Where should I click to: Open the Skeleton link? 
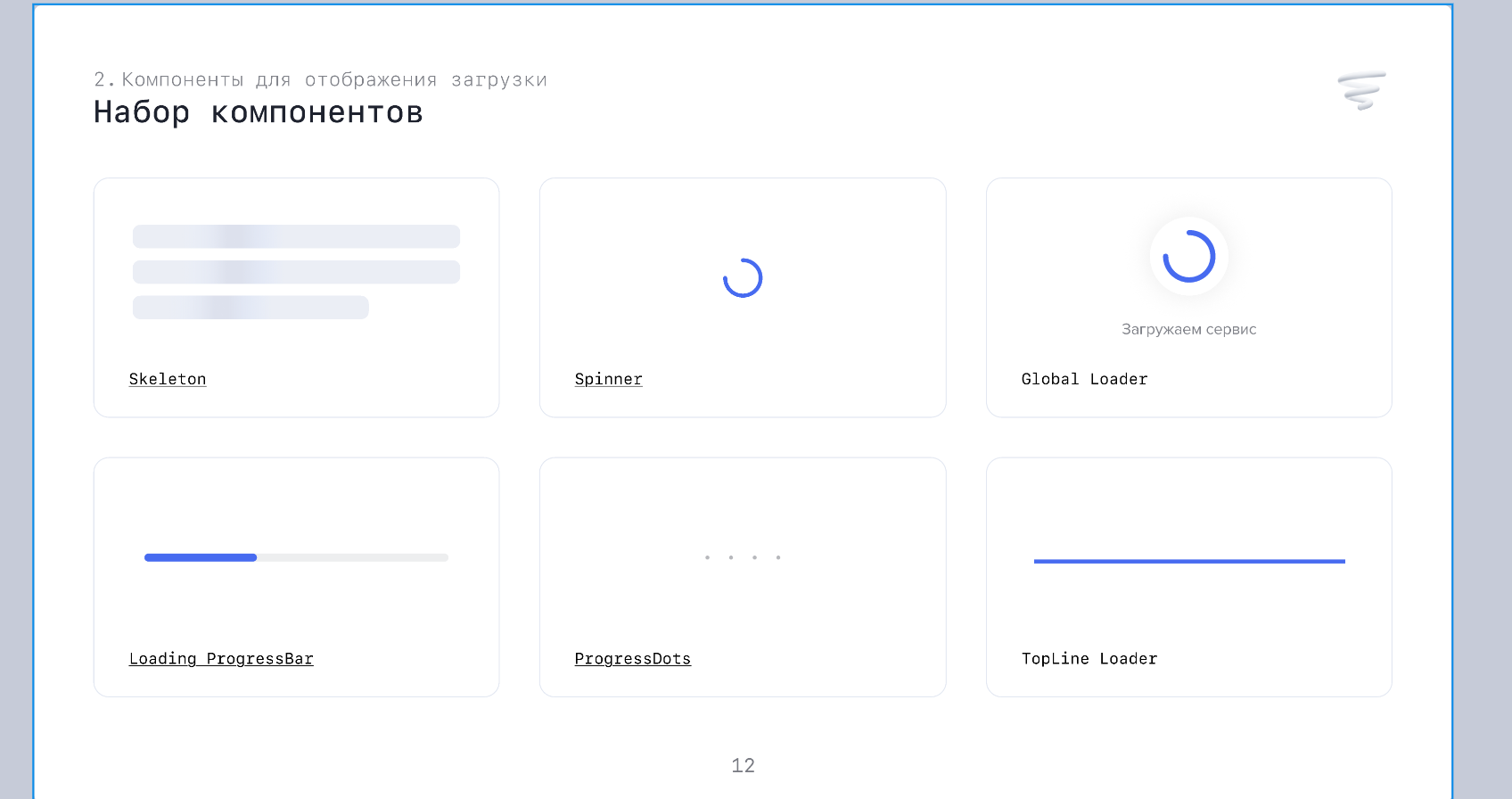(168, 379)
